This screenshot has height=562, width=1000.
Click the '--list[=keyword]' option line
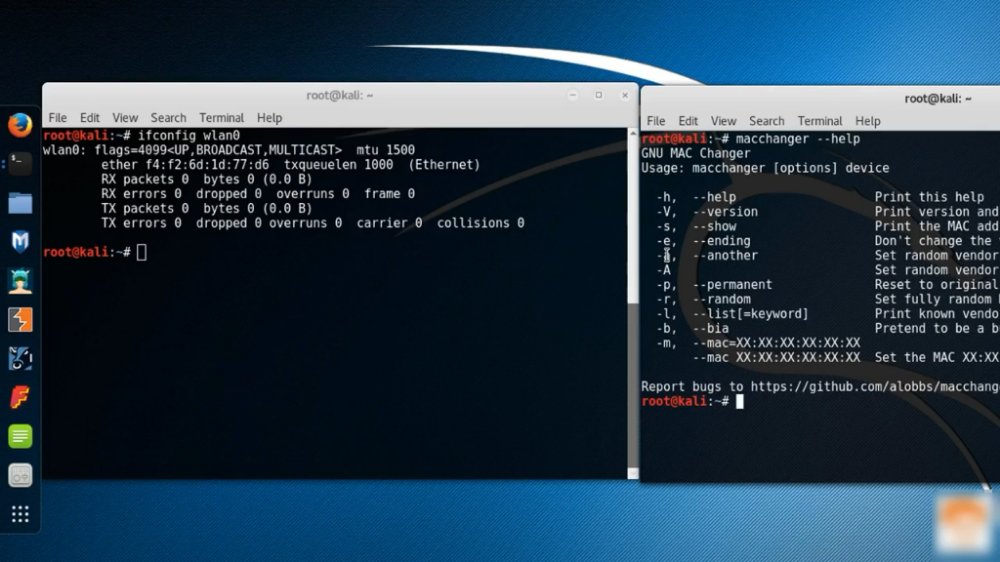tap(828, 314)
